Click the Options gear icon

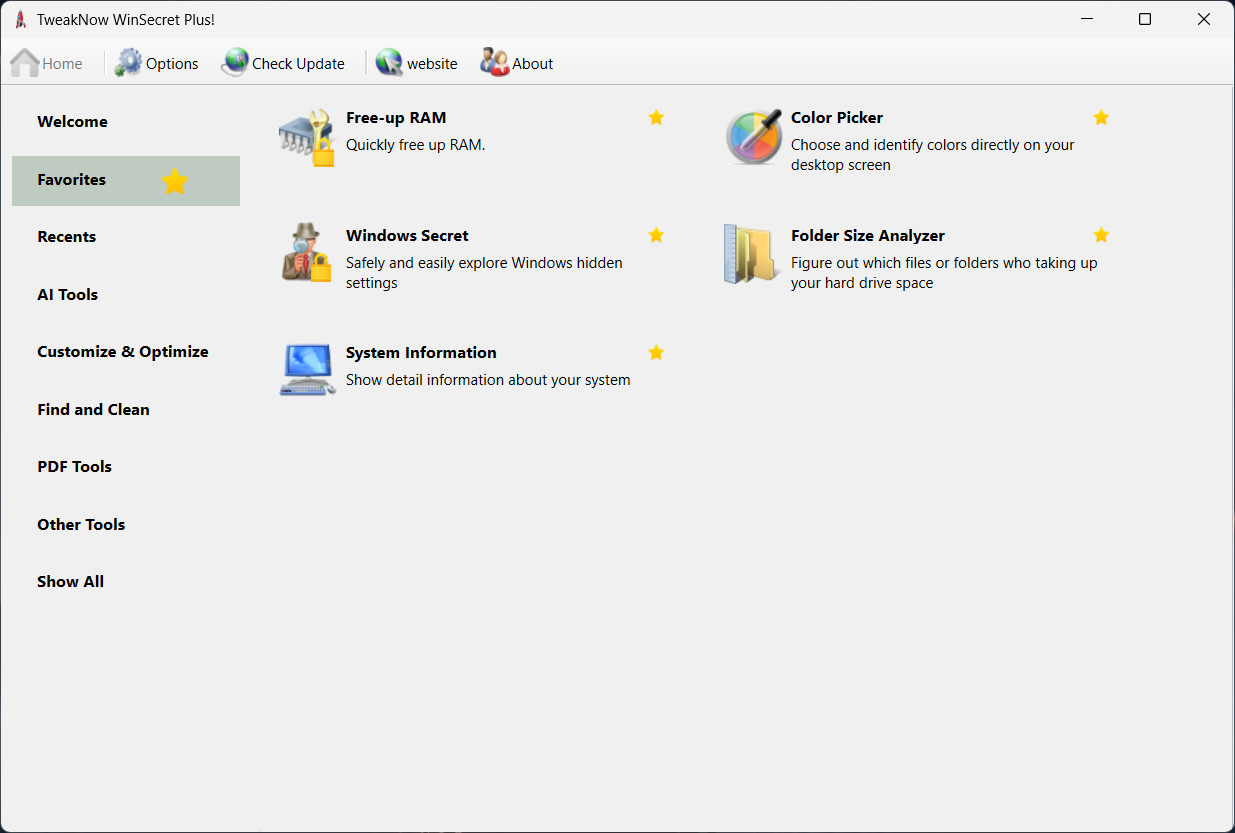tap(129, 63)
